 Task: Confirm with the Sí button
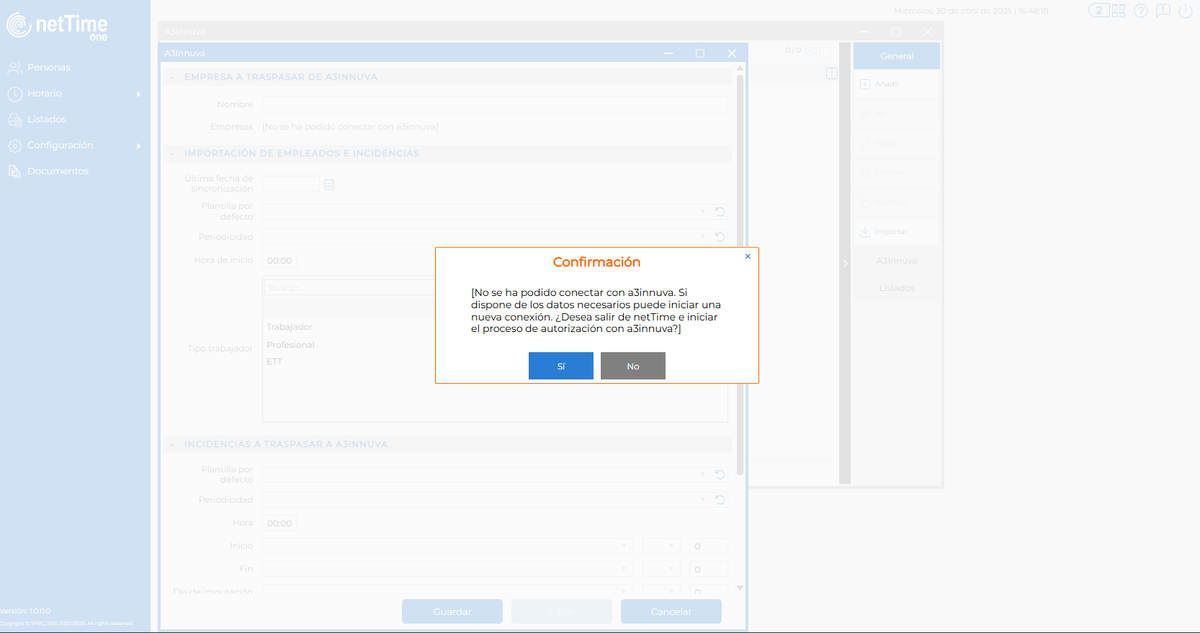click(561, 366)
